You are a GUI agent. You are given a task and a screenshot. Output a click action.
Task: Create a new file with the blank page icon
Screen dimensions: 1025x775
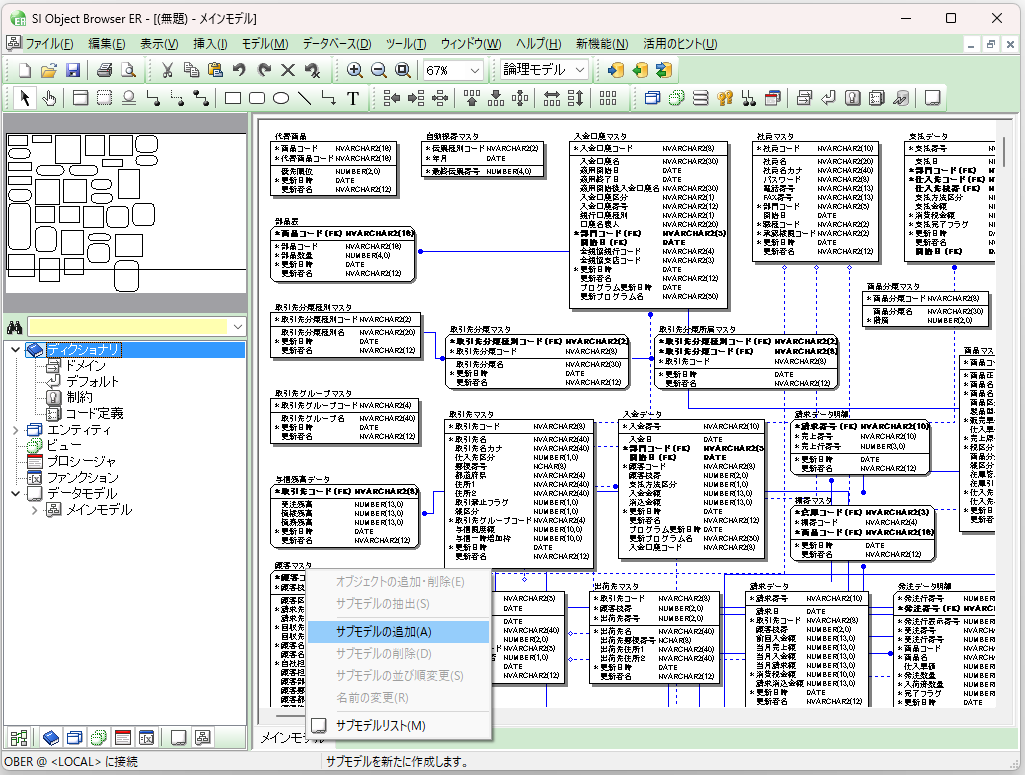pos(25,70)
